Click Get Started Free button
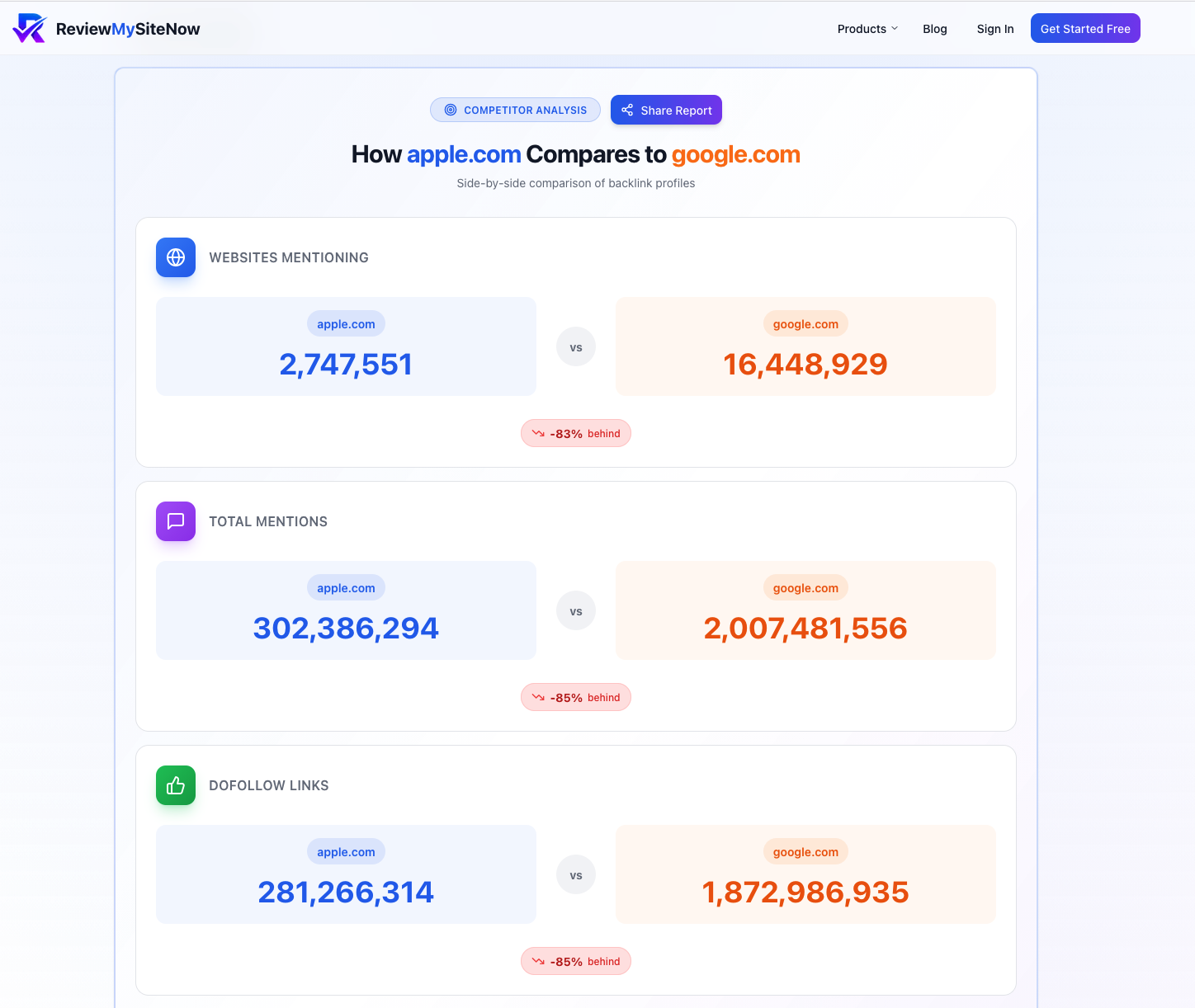The image size is (1195, 1008). click(1085, 28)
